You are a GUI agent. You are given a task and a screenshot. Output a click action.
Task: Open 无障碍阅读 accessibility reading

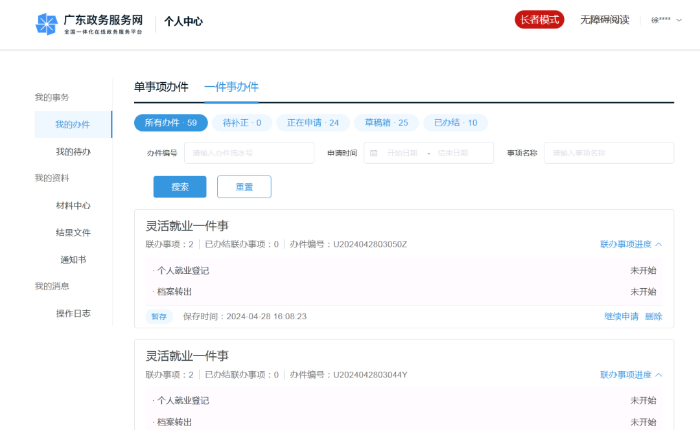click(604, 20)
